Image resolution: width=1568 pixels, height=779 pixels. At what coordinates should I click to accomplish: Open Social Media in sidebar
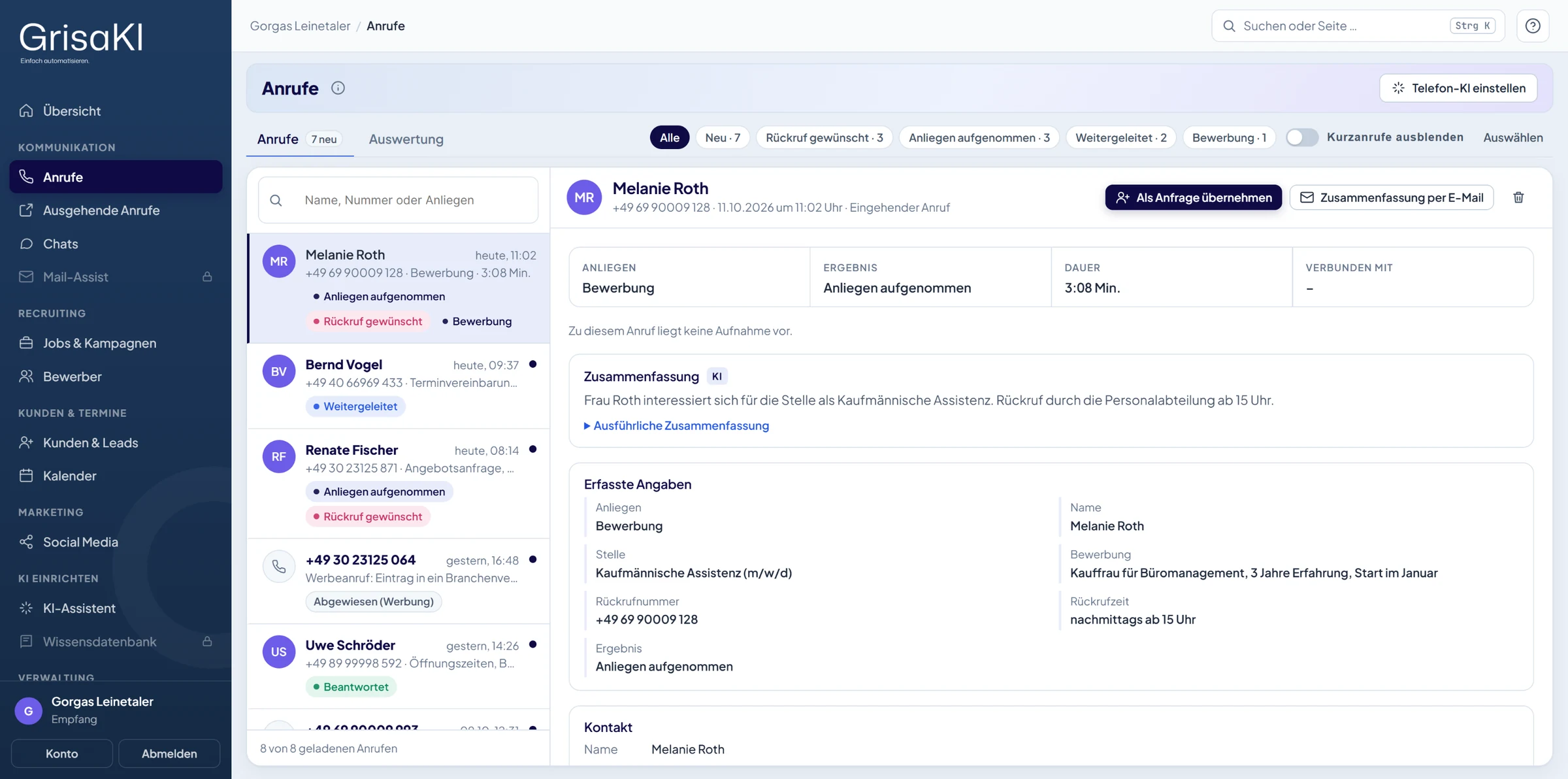[116, 542]
